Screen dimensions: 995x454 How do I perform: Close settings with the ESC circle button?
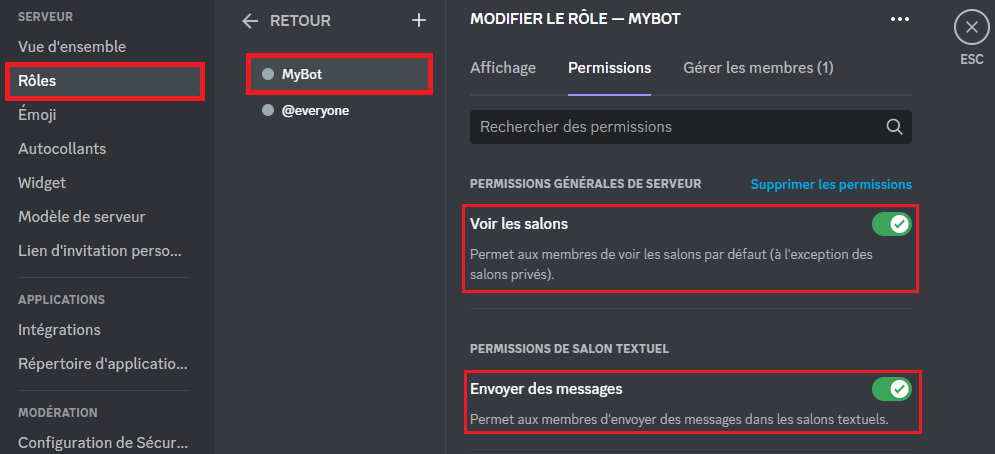point(971,28)
